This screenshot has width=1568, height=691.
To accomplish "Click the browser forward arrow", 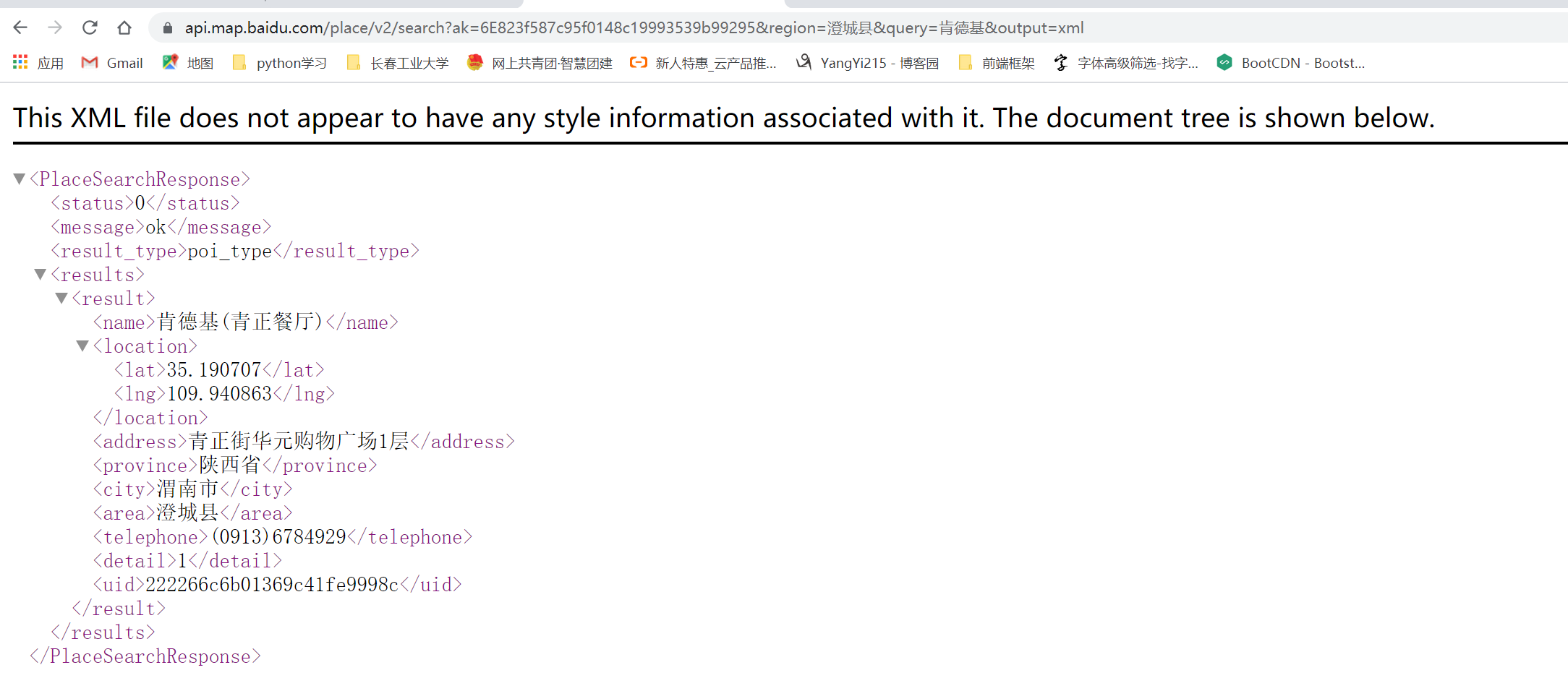I will point(55,28).
